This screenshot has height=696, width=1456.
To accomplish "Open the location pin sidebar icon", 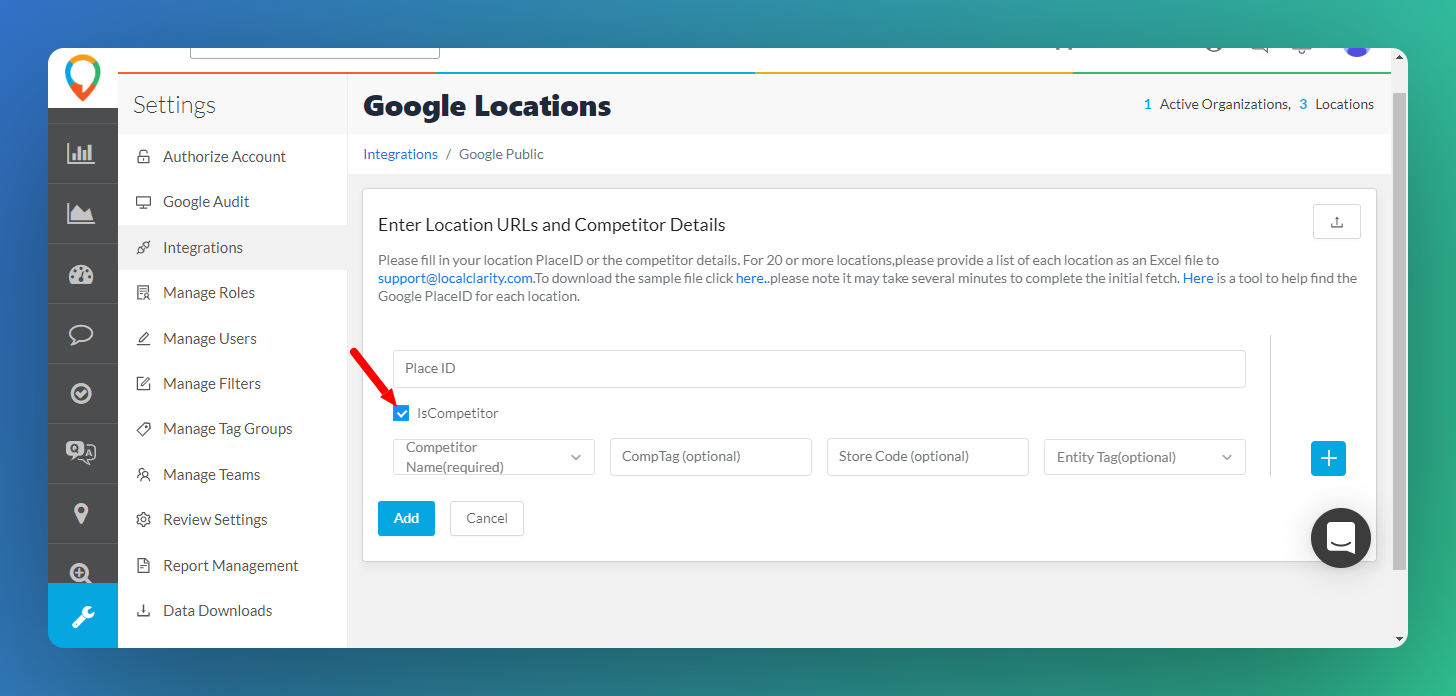I will tap(81, 513).
